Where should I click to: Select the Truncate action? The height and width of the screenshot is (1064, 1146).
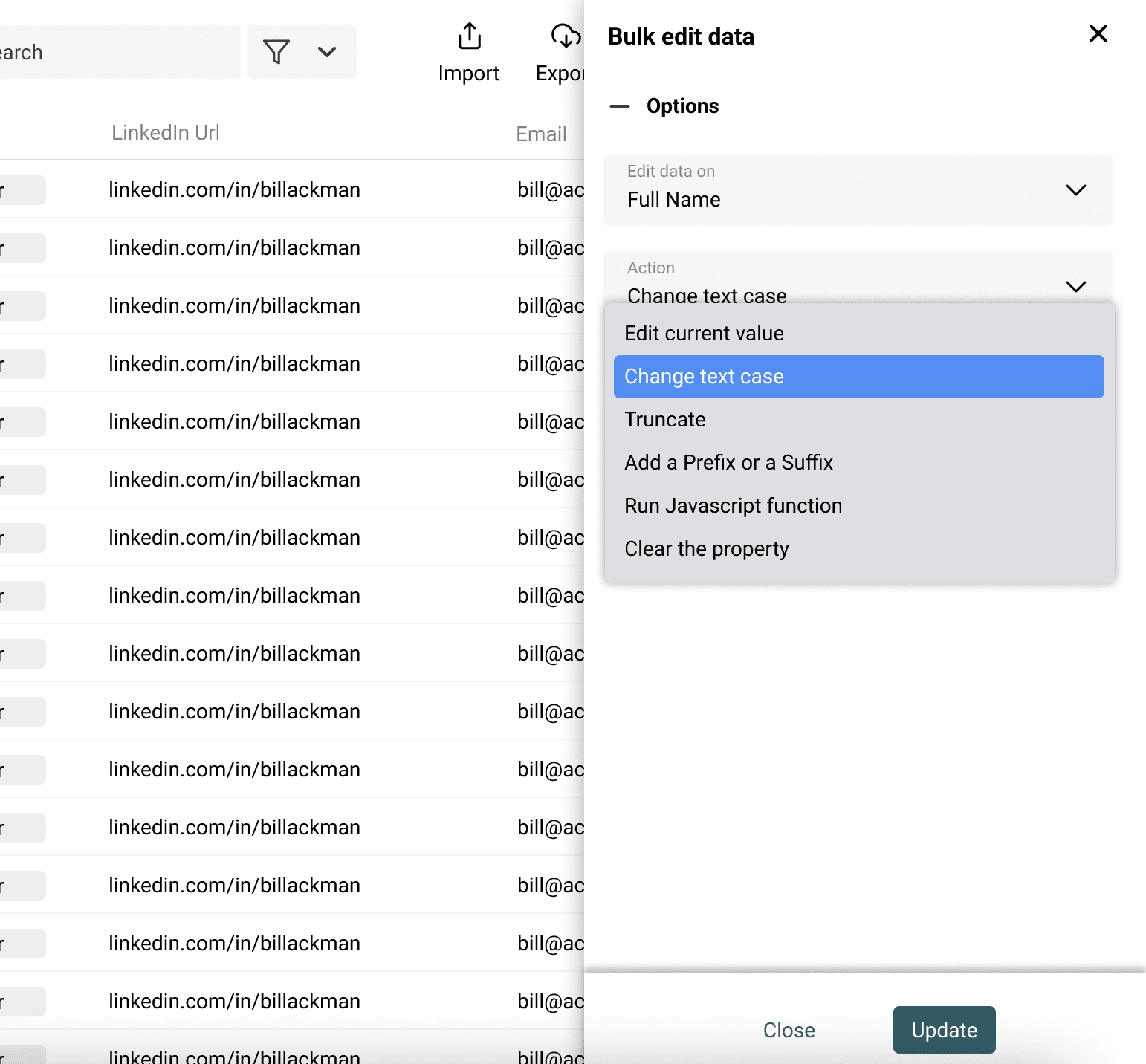pyautogui.click(x=665, y=420)
